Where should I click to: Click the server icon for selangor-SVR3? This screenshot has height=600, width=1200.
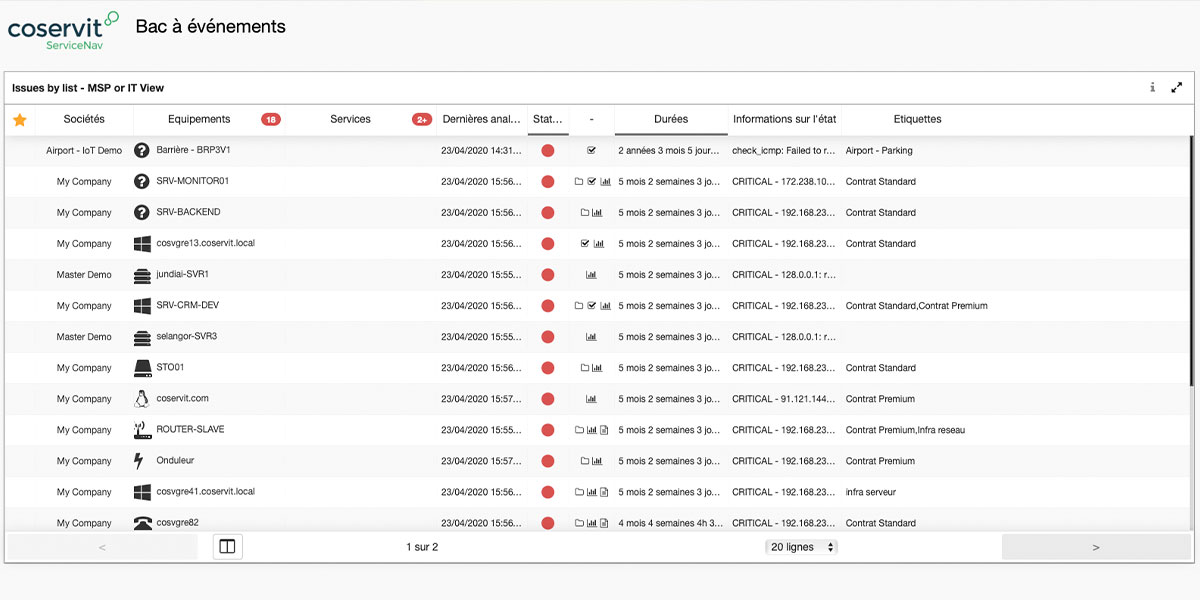click(142, 336)
